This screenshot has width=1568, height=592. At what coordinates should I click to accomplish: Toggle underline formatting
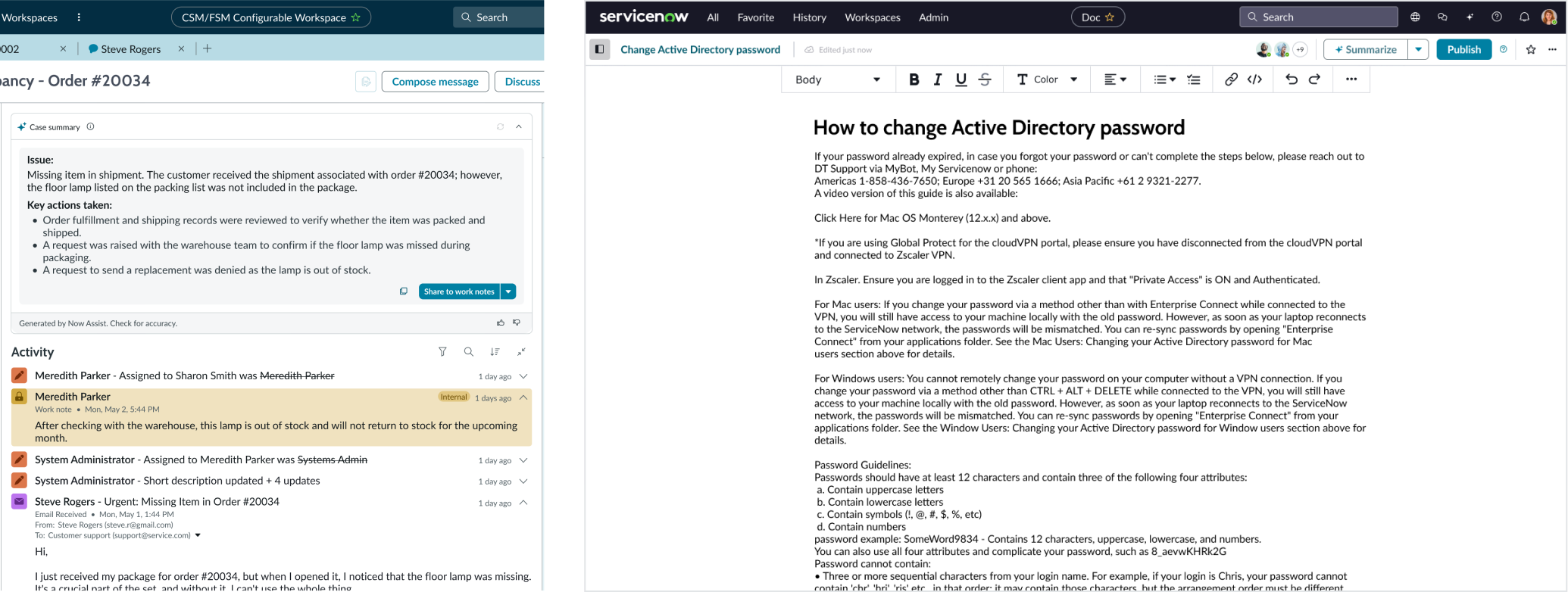pyautogui.click(x=961, y=79)
